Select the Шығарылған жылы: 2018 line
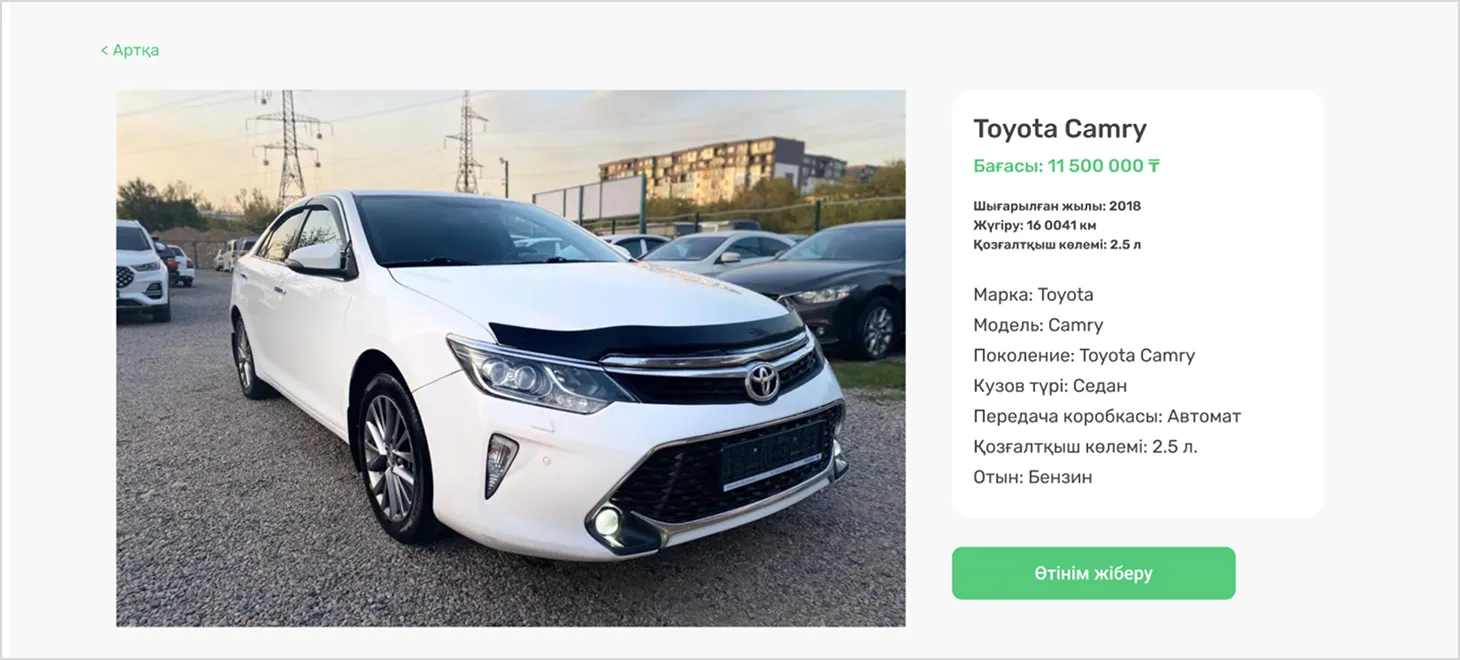 click(x=1057, y=206)
